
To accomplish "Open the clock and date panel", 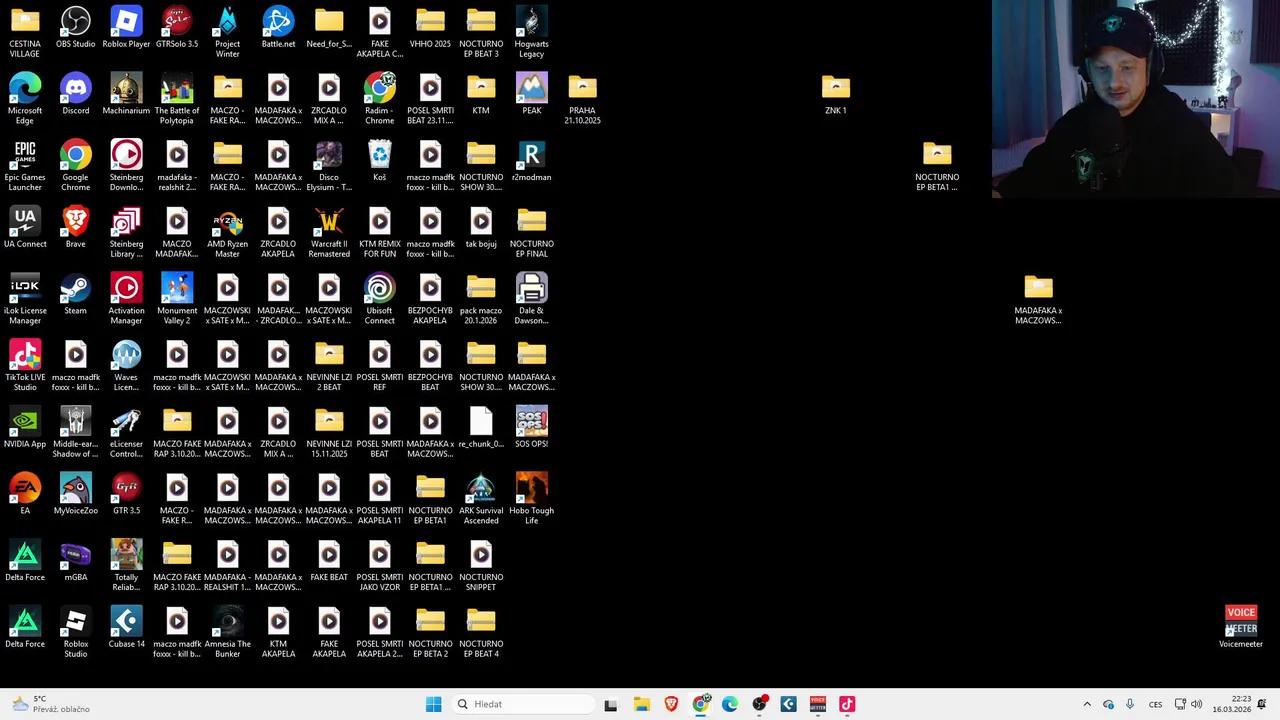I will (1231, 704).
